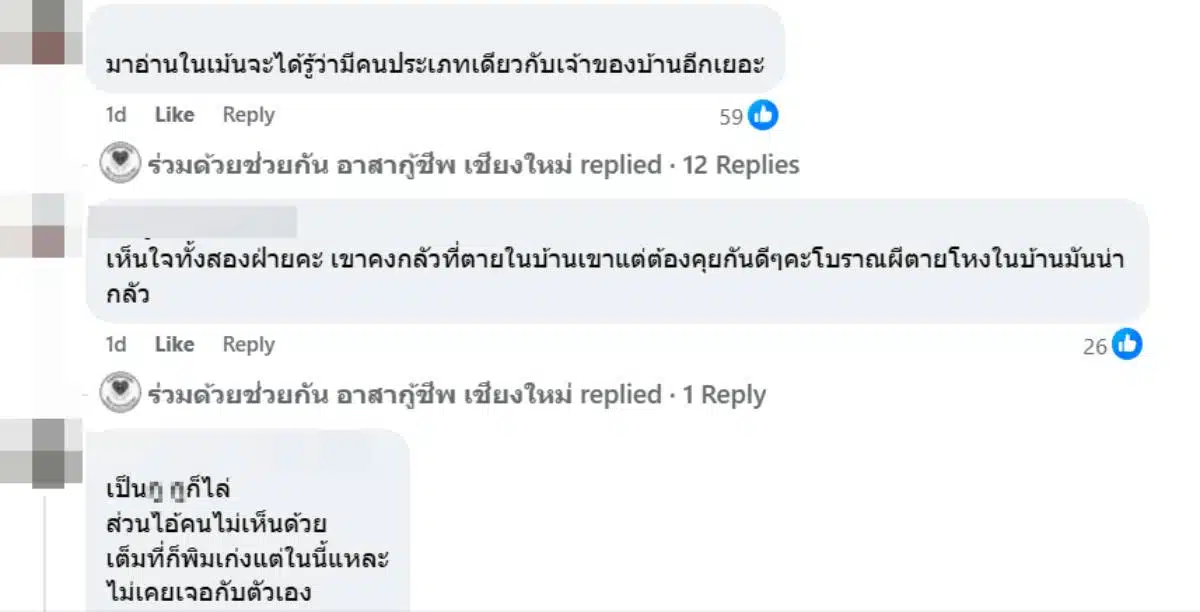The width and height of the screenshot is (1200, 612).
Task: Click the blue thumbs-up reaction icon beside 59
Action: pos(763,116)
